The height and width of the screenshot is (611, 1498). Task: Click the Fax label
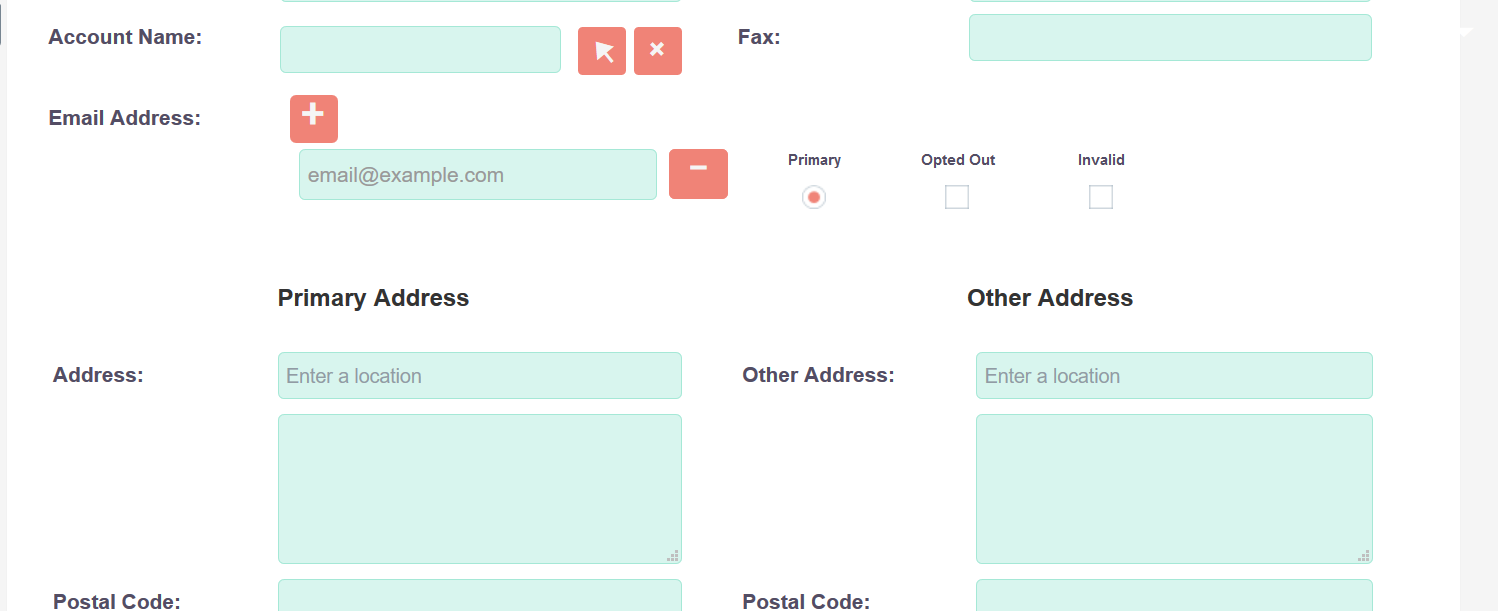click(759, 37)
